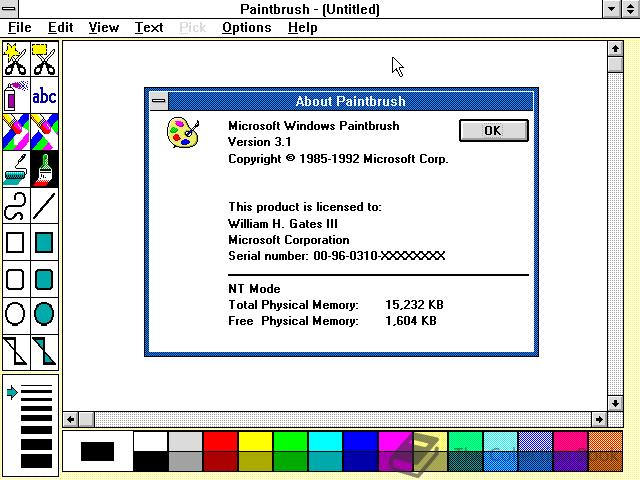Pick the dark green color swatch
Viewport: 640px width, 480px height.
(291, 461)
